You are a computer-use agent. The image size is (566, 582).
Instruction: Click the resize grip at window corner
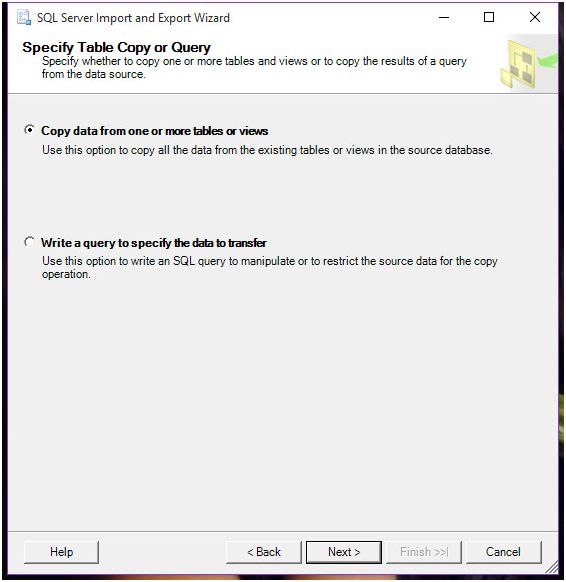pos(552,566)
